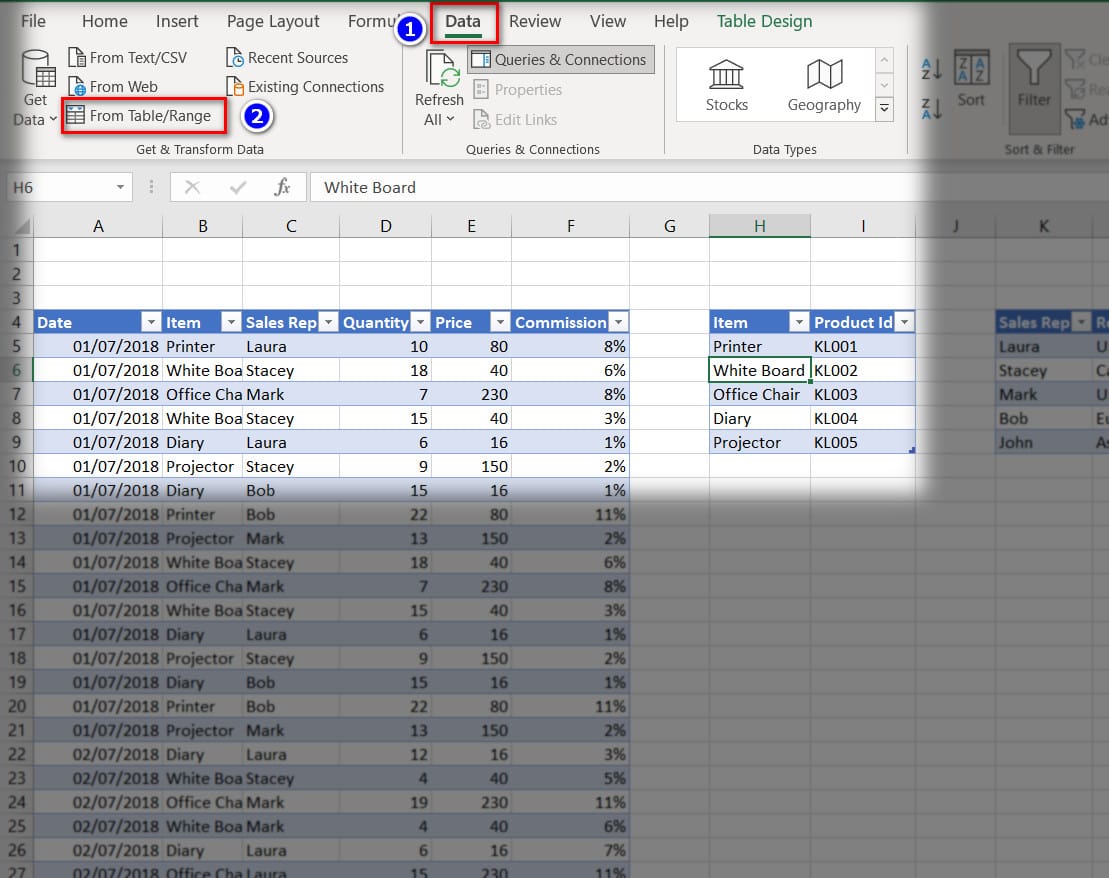Open the Sales Rep column filter dropdown

328,322
